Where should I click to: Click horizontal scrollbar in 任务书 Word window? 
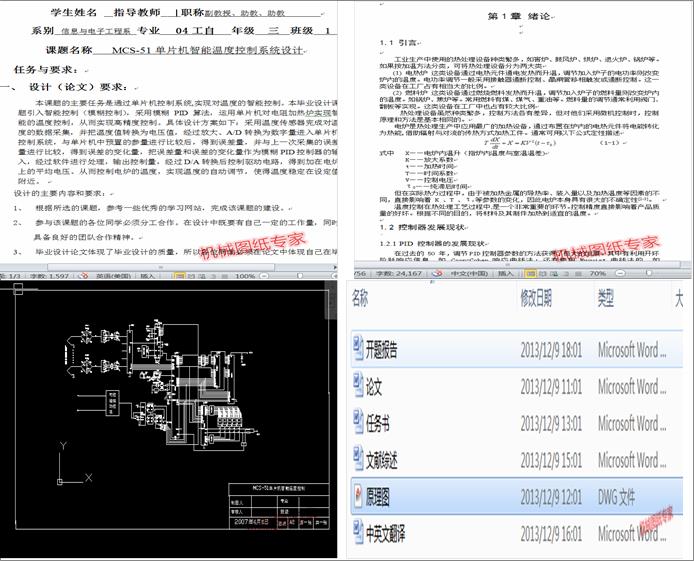click(x=161, y=267)
